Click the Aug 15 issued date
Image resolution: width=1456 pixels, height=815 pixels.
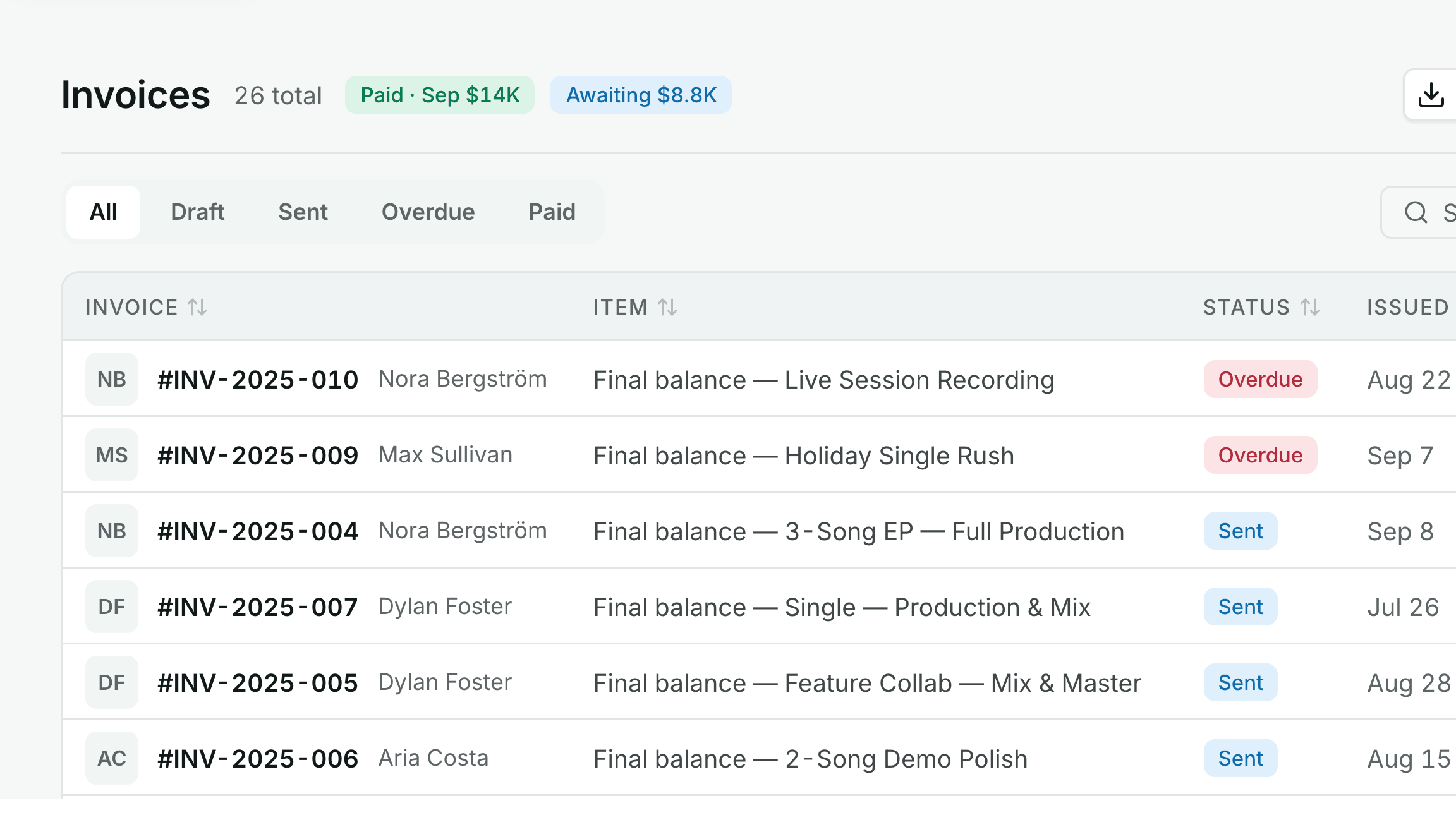click(1409, 759)
